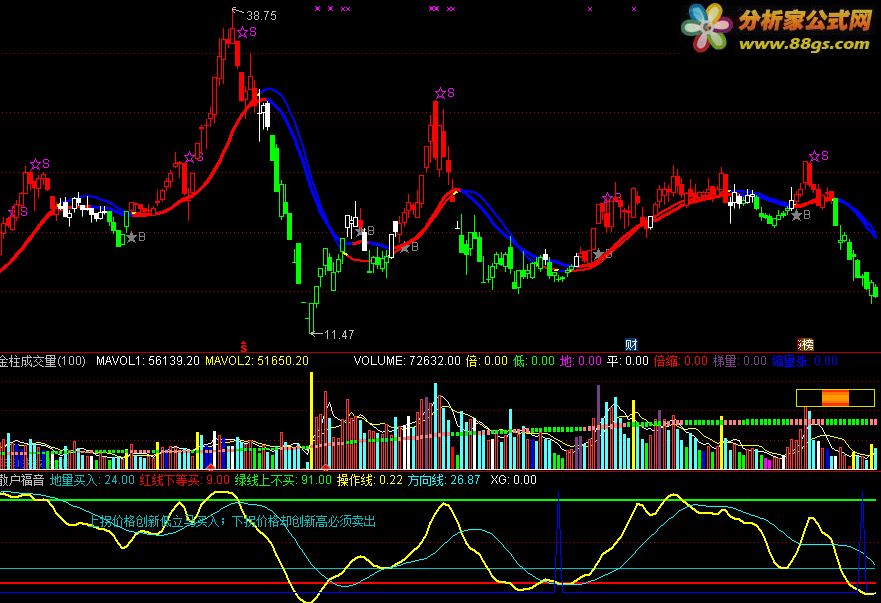
Task: Click the 金柱成交量(100) indicator title
Action: pos(42,361)
